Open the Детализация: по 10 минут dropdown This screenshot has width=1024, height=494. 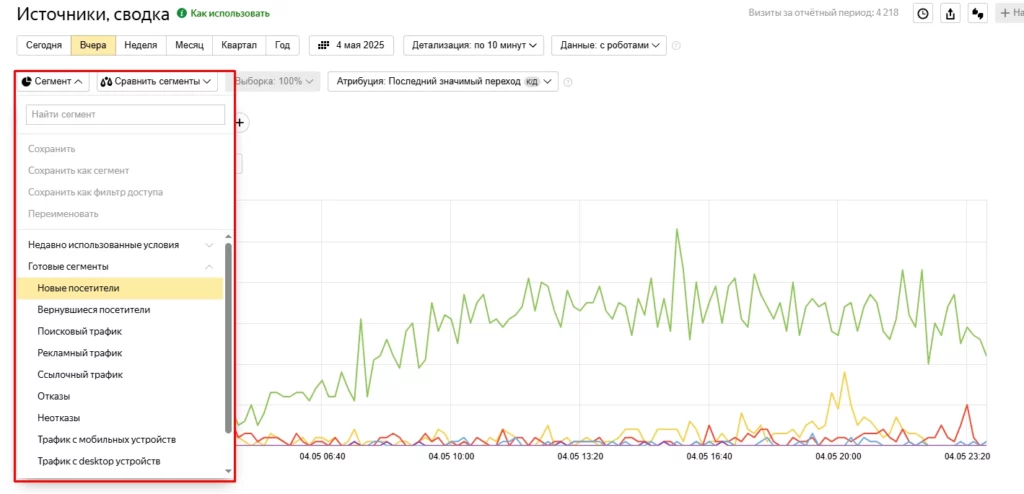click(474, 45)
